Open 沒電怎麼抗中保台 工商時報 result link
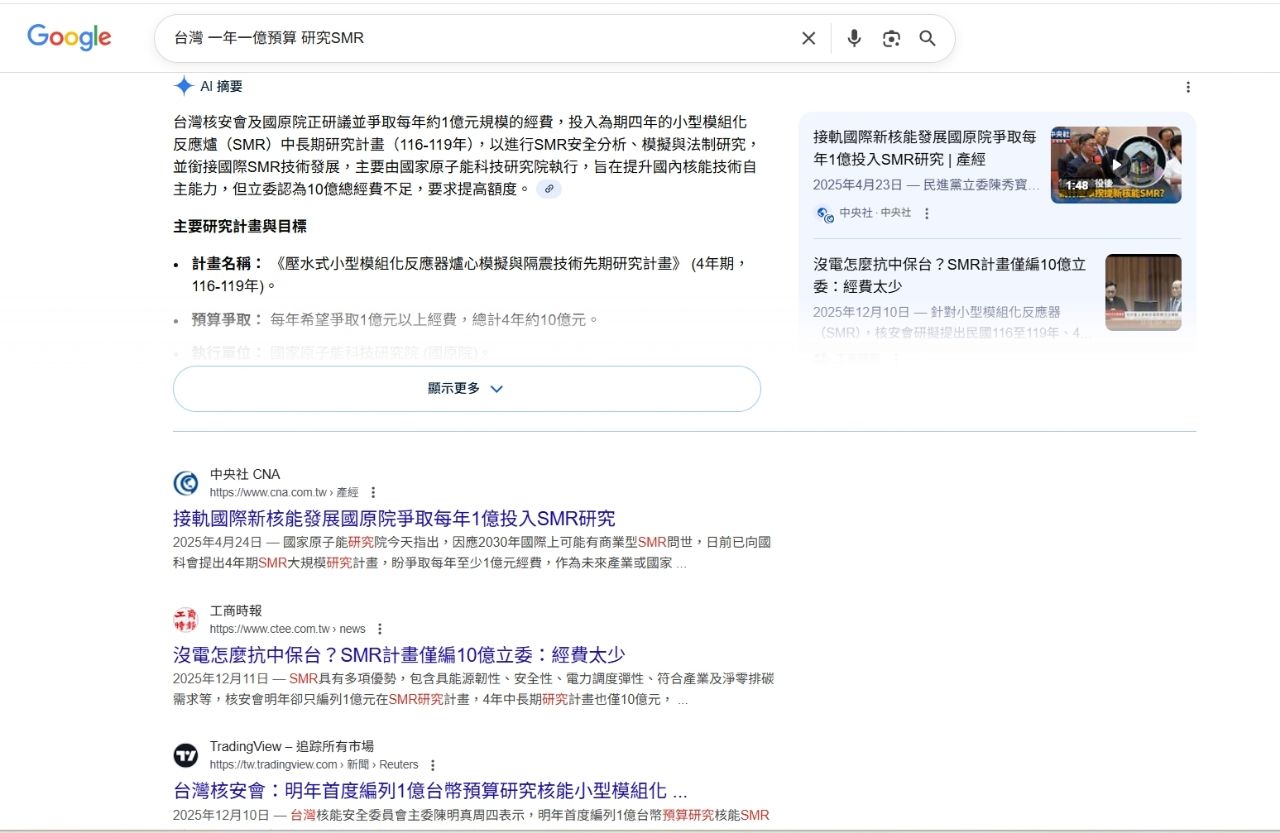This screenshot has width=1280, height=833. pos(398,655)
